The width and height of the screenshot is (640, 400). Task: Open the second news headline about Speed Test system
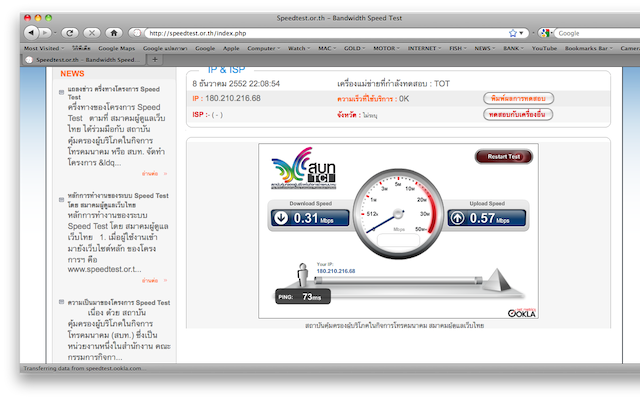click(118, 200)
